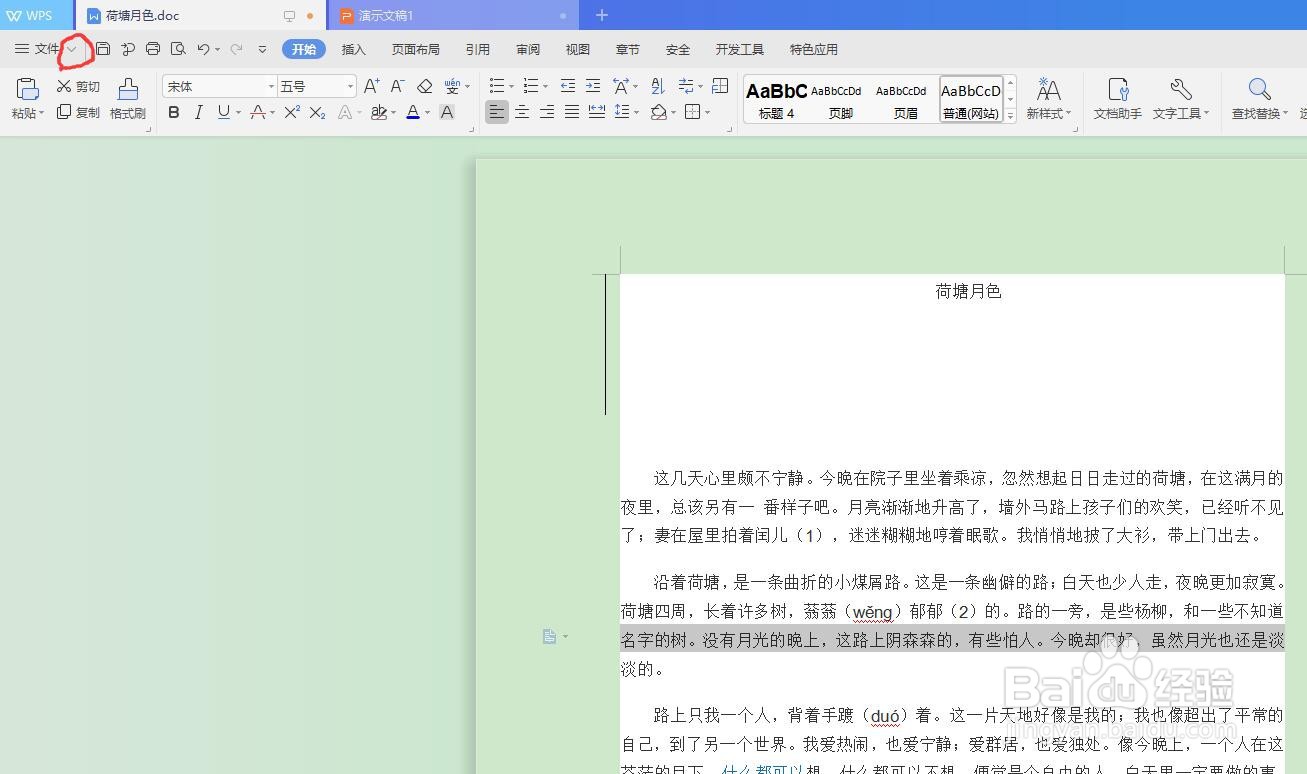Open the Text Tools (文字工具) dropdown
1307x774 pixels.
coord(1181,99)
